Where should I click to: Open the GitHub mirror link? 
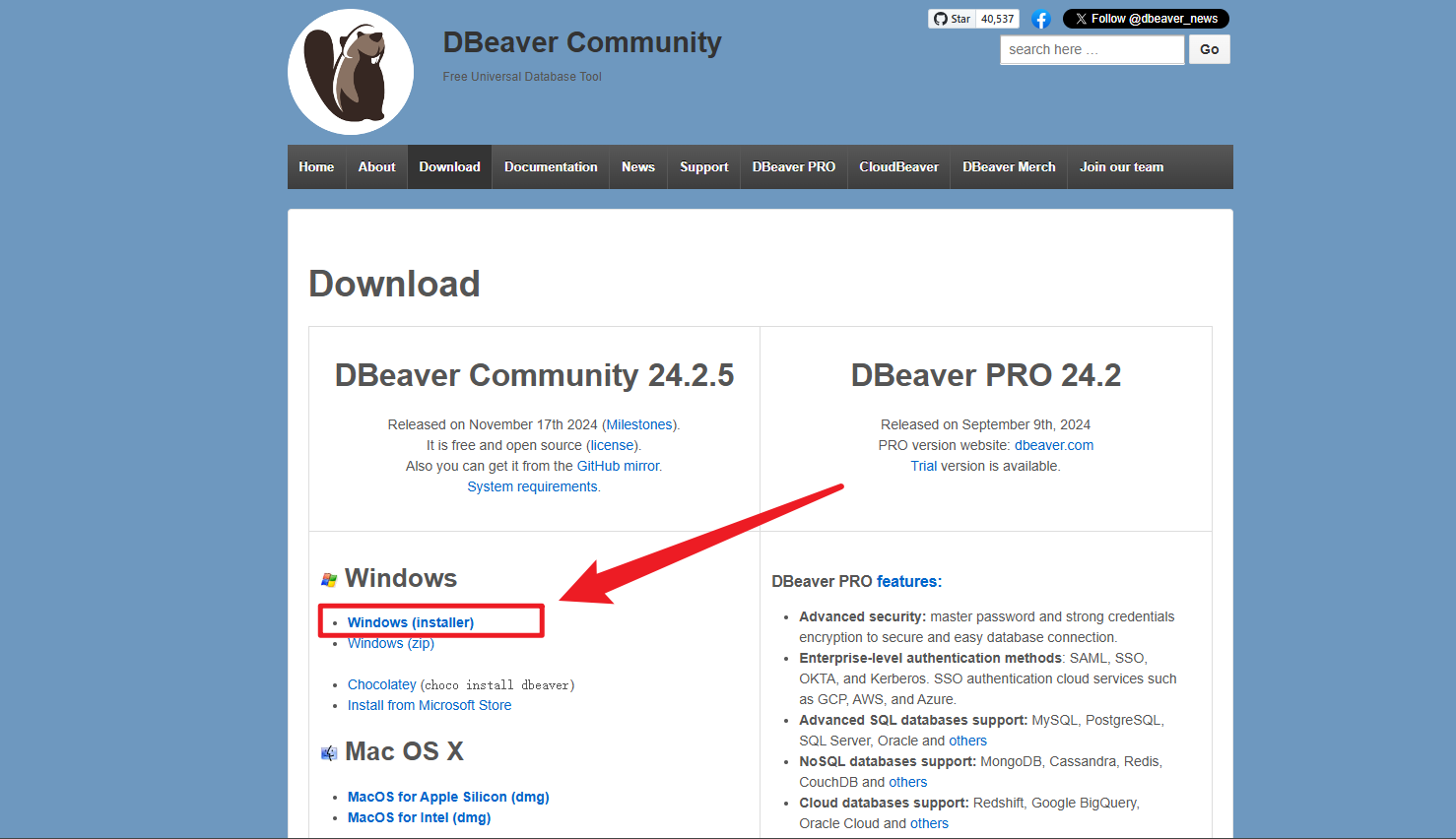coord(618,466)
